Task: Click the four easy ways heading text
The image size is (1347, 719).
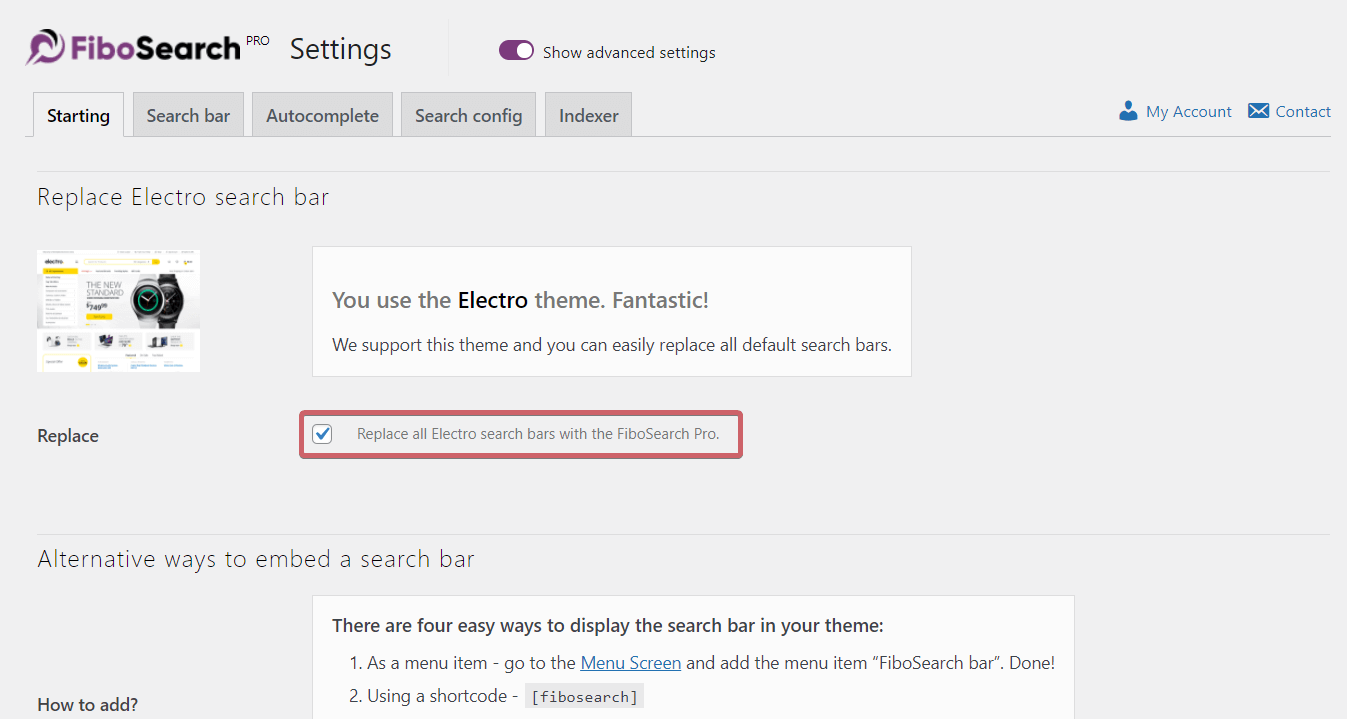Action: 608,626
